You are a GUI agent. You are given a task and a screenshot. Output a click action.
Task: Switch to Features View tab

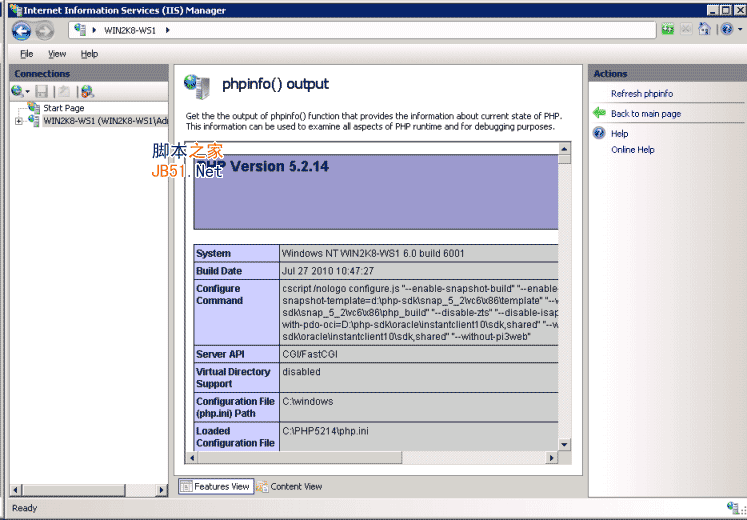click(x=216, y=486)
